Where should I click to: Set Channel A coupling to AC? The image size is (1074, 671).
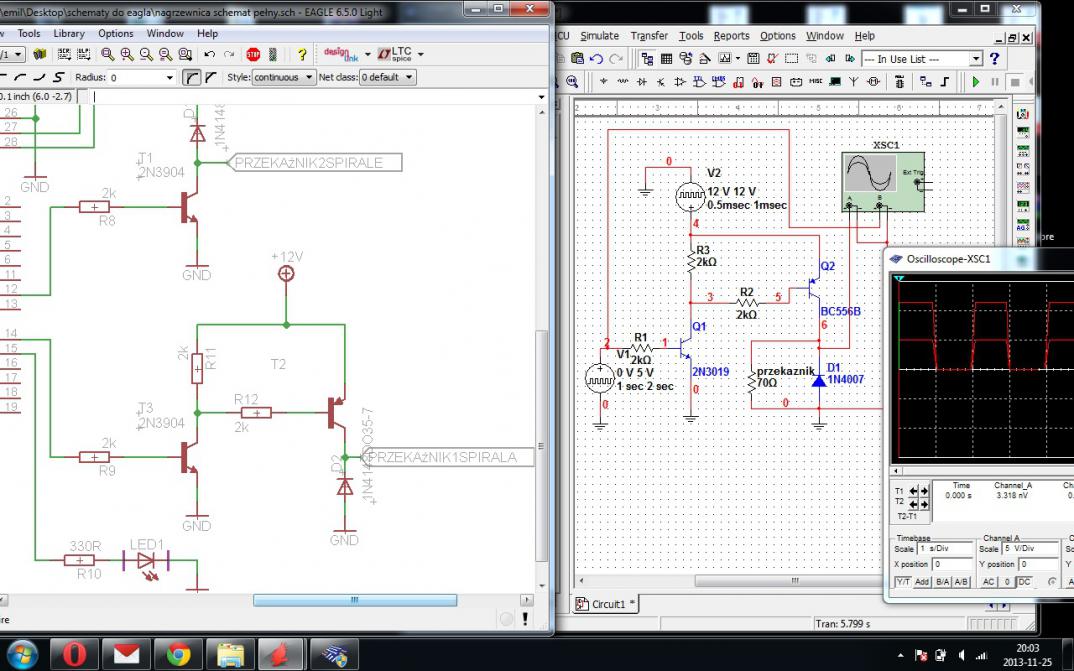pyautogui.click(x=987, y=581)
